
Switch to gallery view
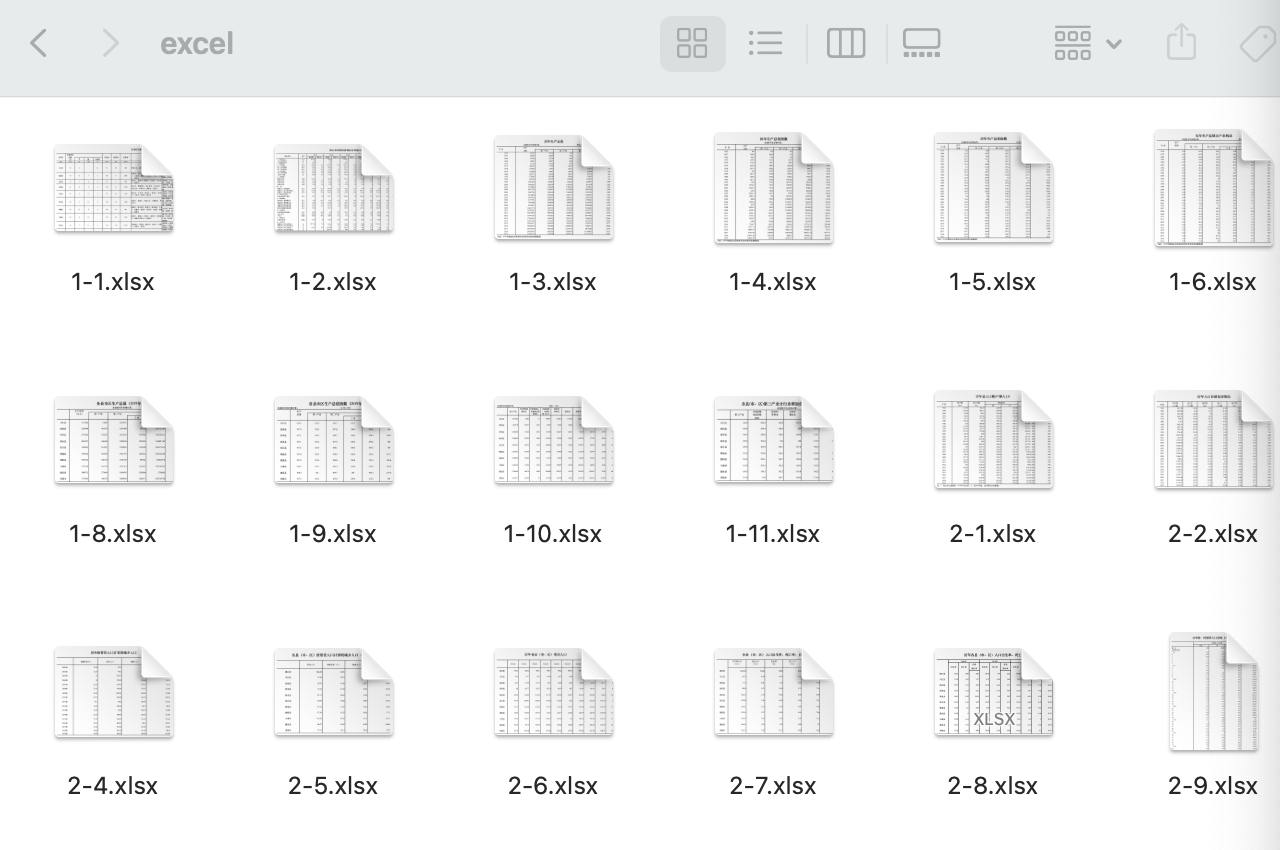921,43
